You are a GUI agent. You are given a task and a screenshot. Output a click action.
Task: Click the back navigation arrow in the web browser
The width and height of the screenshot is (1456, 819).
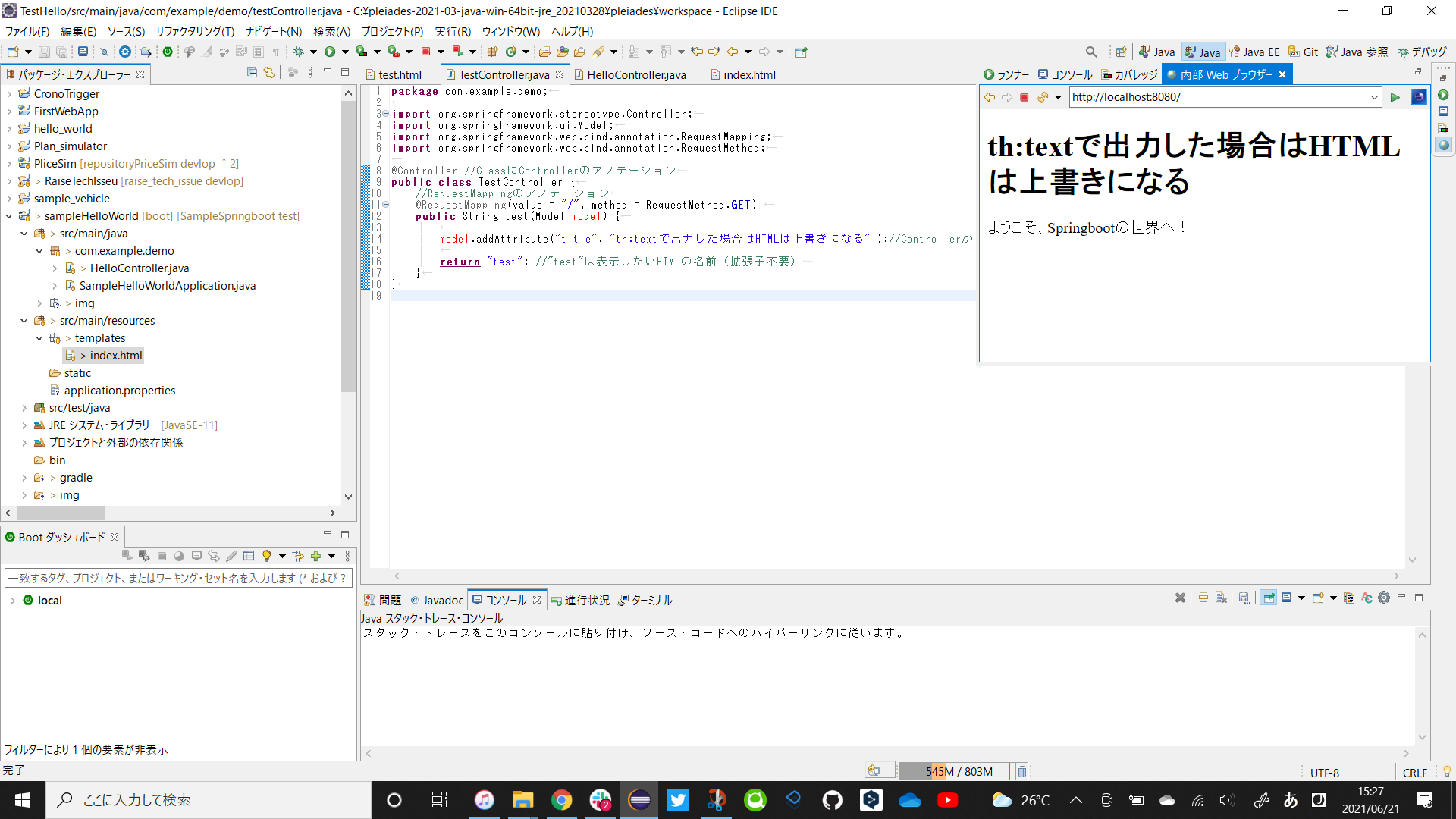point(988,97)
